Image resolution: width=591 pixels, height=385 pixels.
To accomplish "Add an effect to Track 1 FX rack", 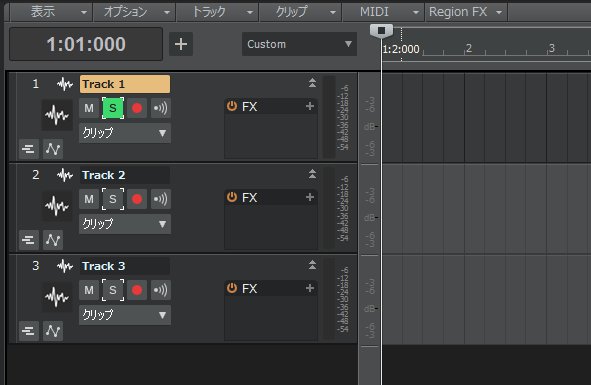I will click(x=310, y=106).
